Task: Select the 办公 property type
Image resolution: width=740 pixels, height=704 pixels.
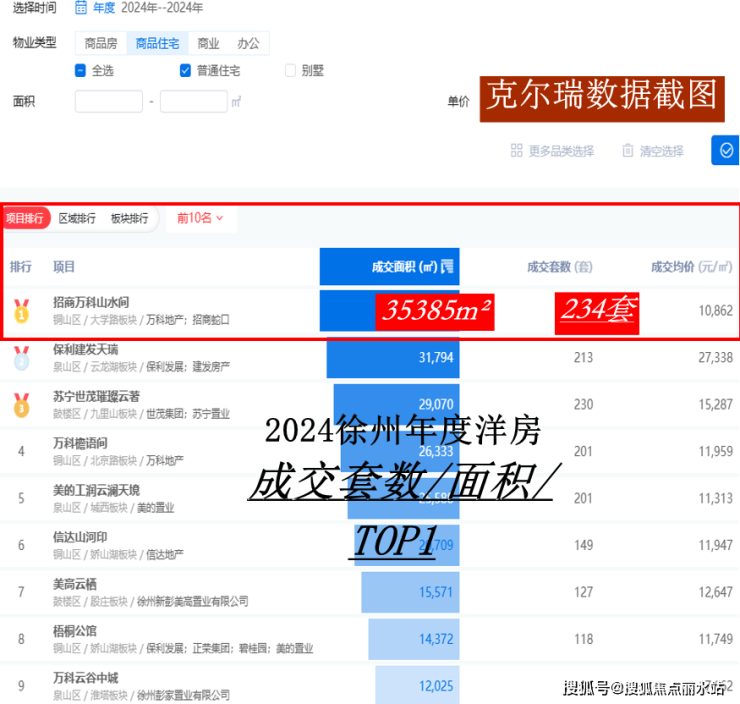Action: coord(248,44)
